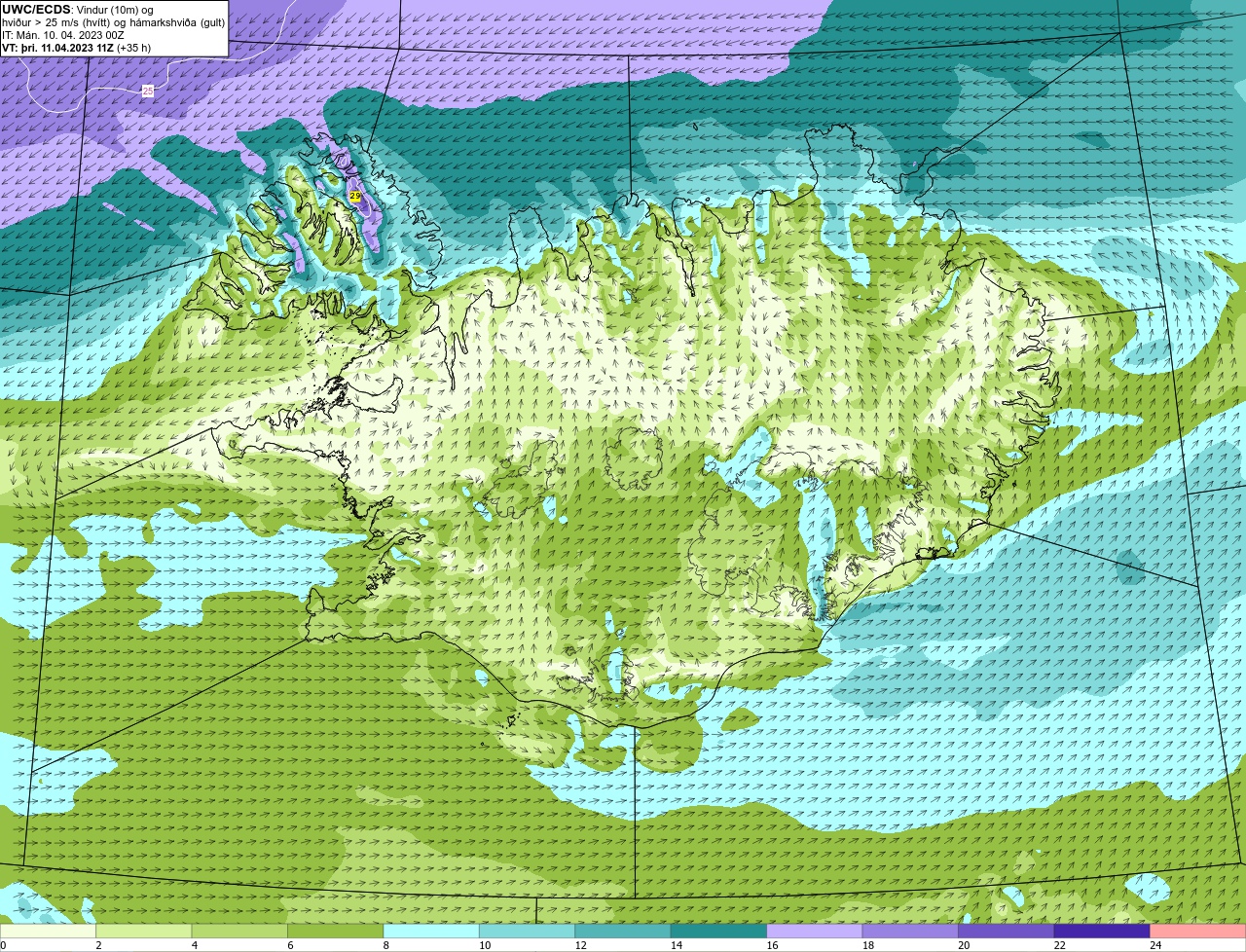The width and height of the screenshot is (1246, 952).
Task: Click the "14" tick label on the color scale
Action: click(x=677, y=945)
